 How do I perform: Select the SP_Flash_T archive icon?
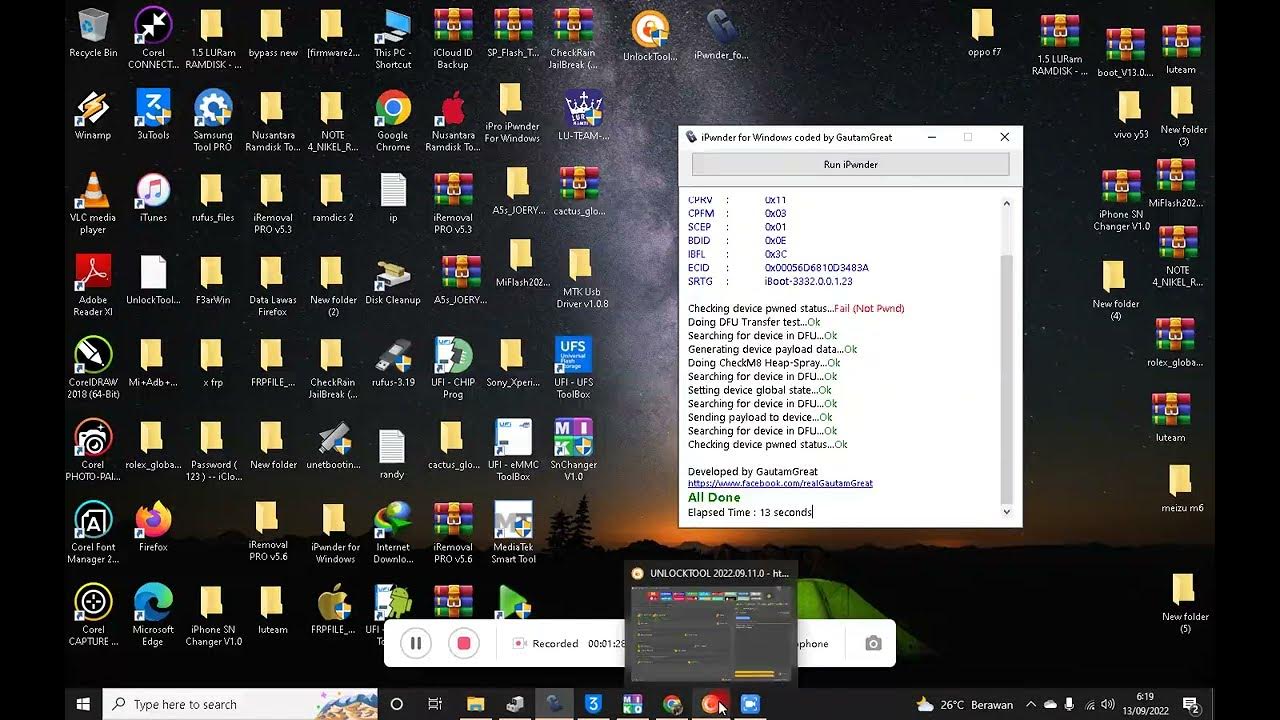point(513,33)
